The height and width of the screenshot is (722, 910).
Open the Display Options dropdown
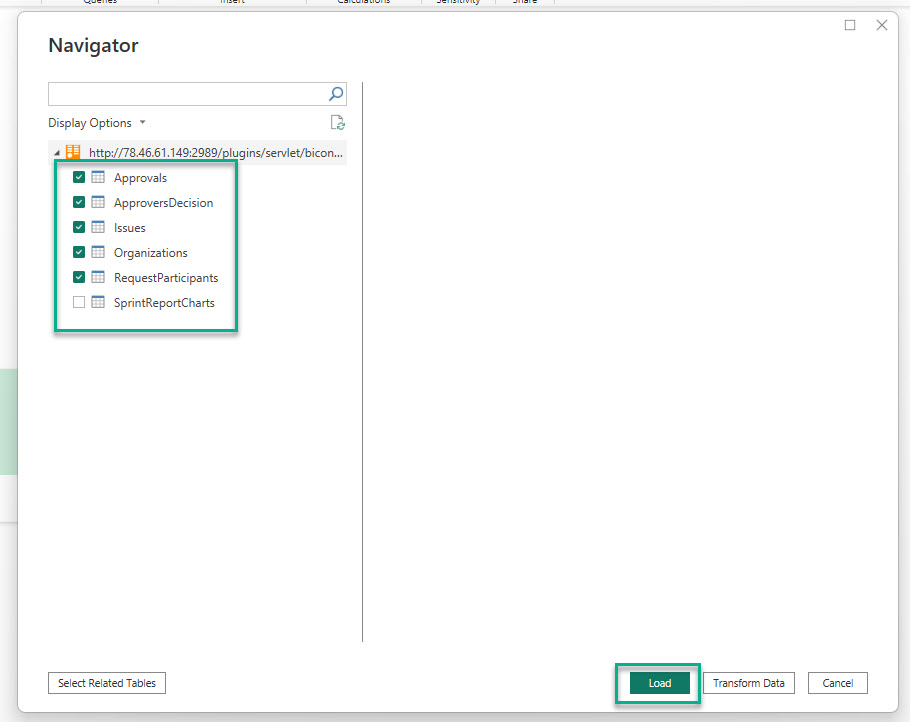[97, 123]
